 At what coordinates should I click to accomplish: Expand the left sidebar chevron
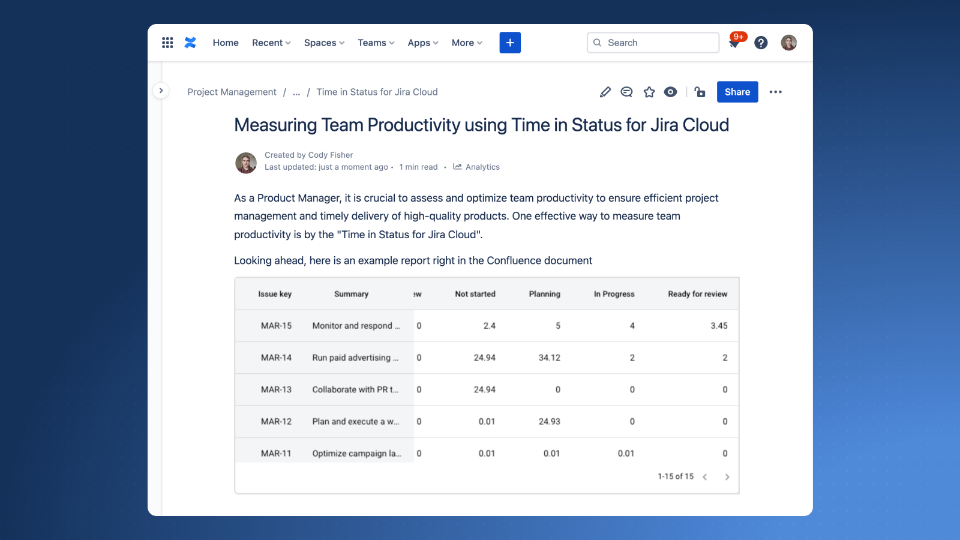(x=160, y=91)
